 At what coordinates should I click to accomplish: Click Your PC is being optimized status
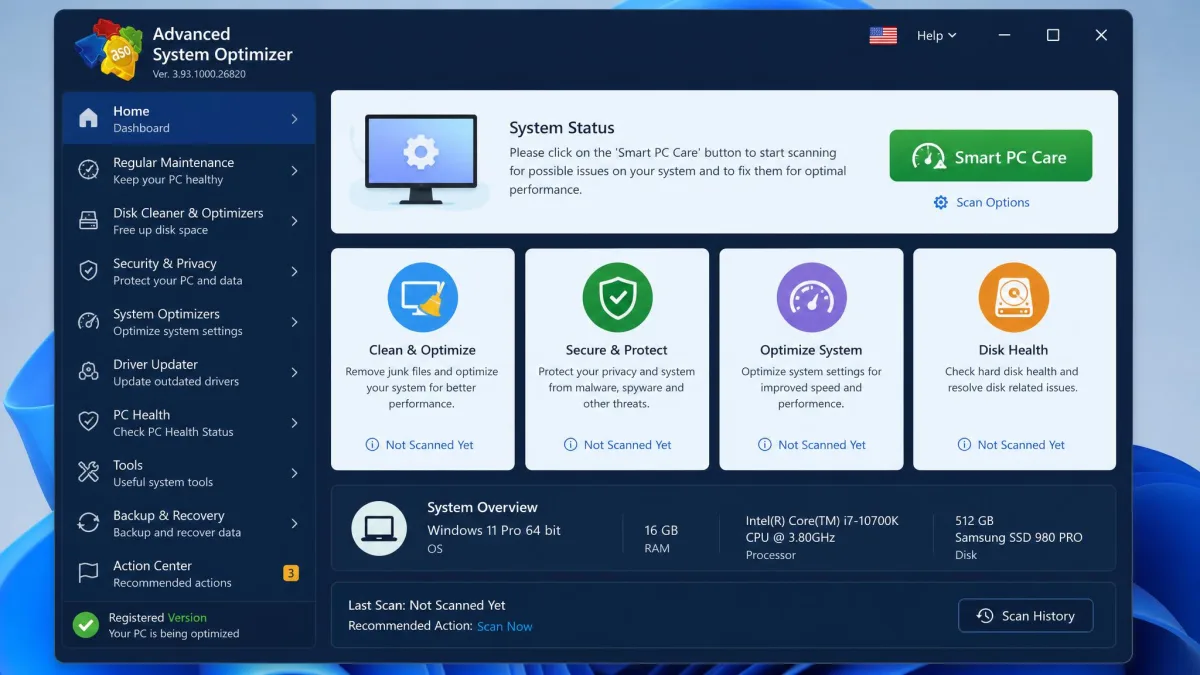coord(174,634)
